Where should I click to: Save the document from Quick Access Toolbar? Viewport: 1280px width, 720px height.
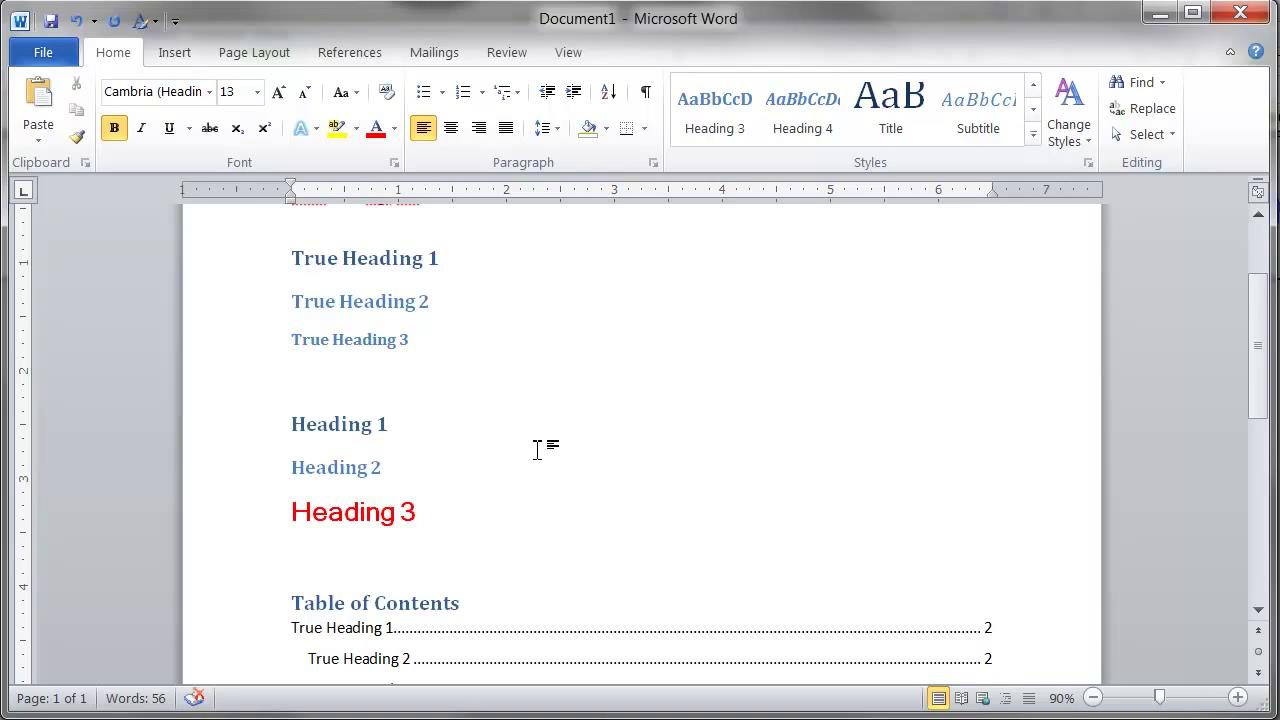pyautogui.click(x=51, y=20)
